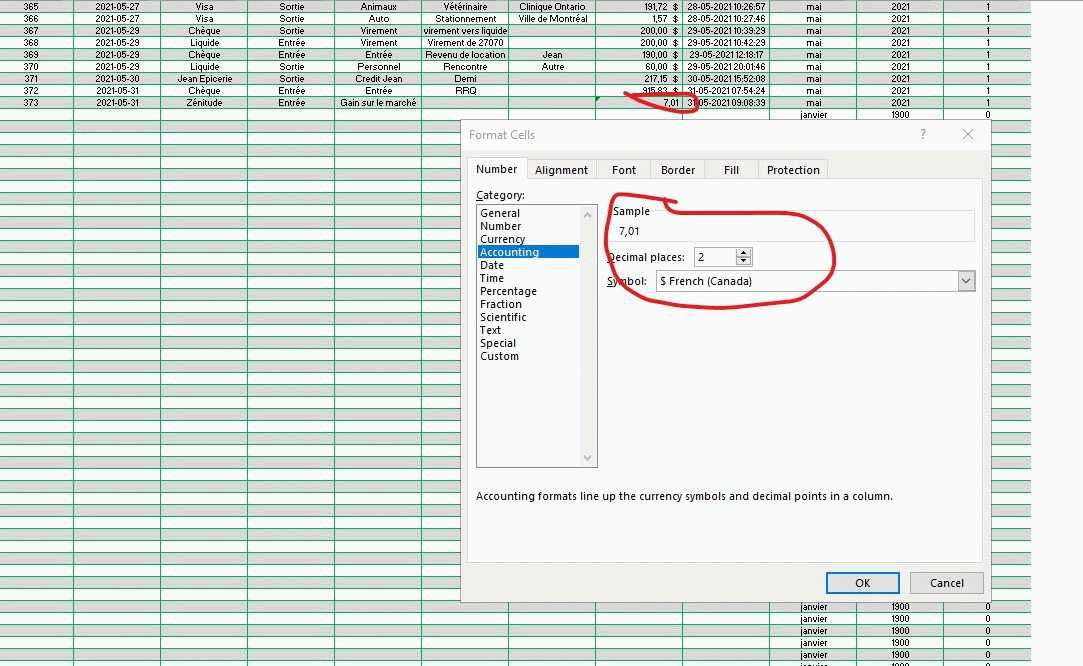Increase decimal places with up spinner arrow

pos(743,253)
